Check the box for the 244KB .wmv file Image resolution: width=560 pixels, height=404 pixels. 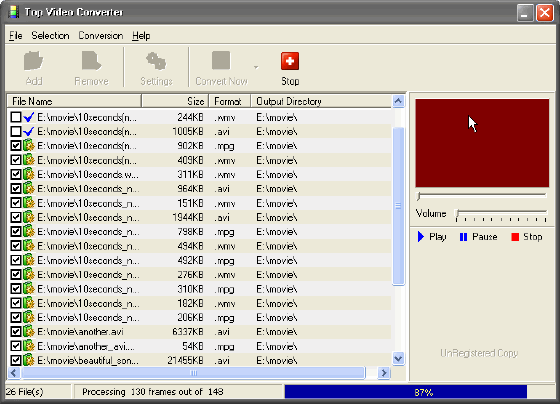(16, 117)
